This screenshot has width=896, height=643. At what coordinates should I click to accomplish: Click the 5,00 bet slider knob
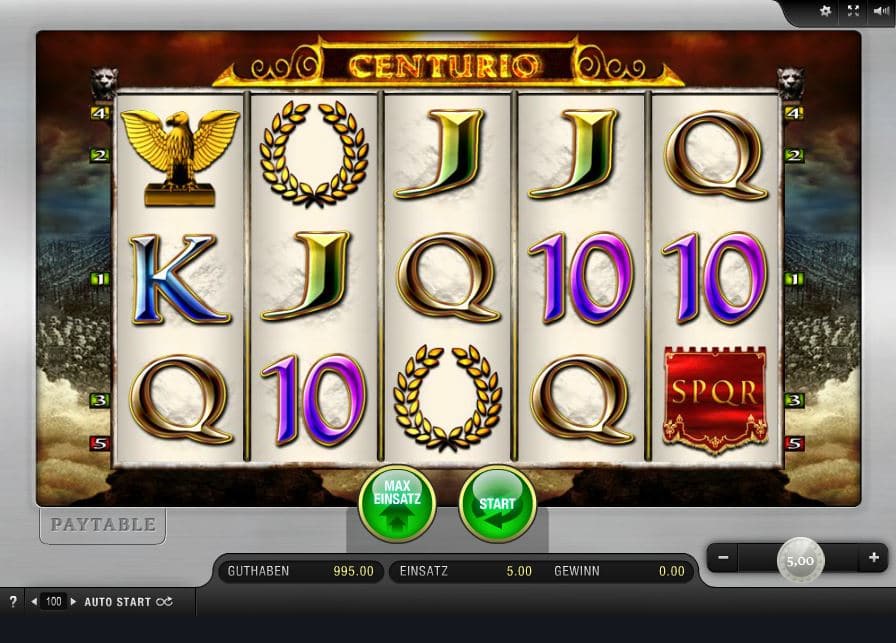click(800, 561)
